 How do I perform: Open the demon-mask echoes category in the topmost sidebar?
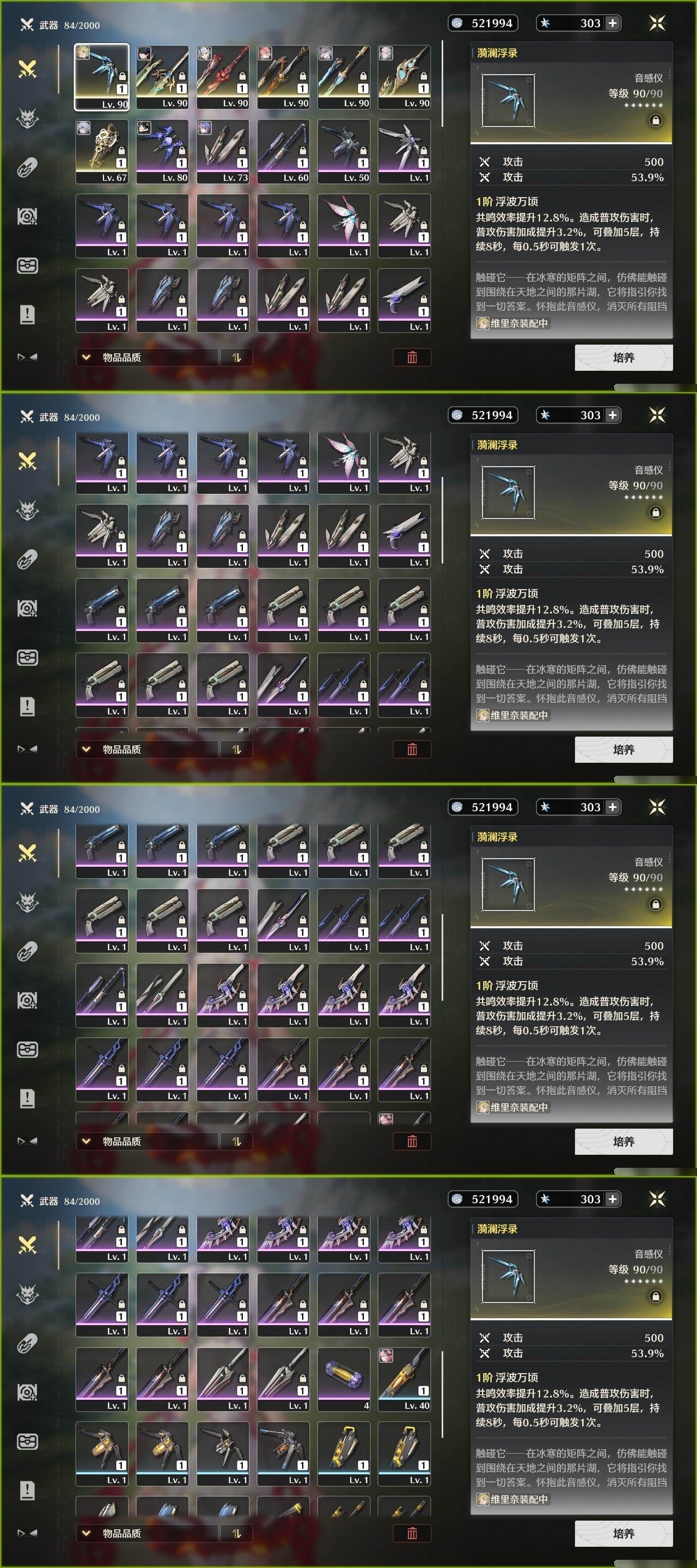point(27,118)
